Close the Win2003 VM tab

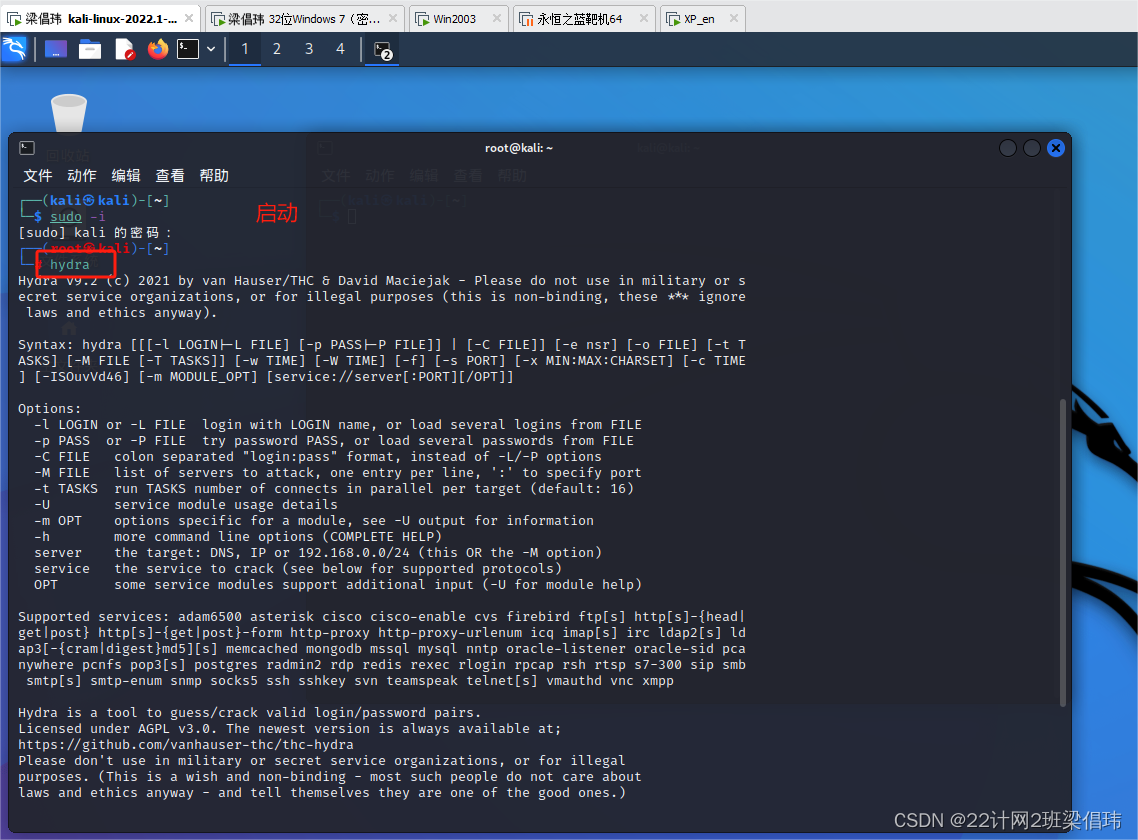pyautogui.click(x=497, y=18)
